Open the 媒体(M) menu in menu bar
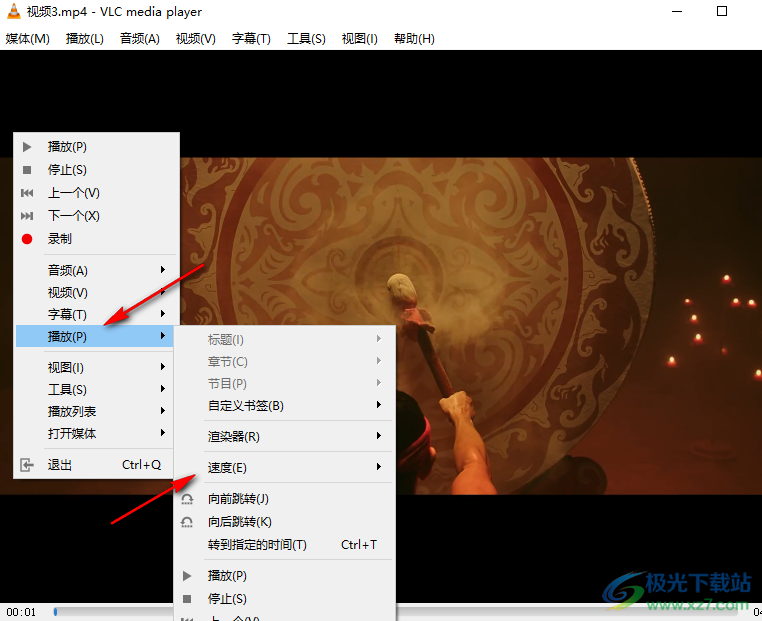Screen dimensions: 762x621 28,38
